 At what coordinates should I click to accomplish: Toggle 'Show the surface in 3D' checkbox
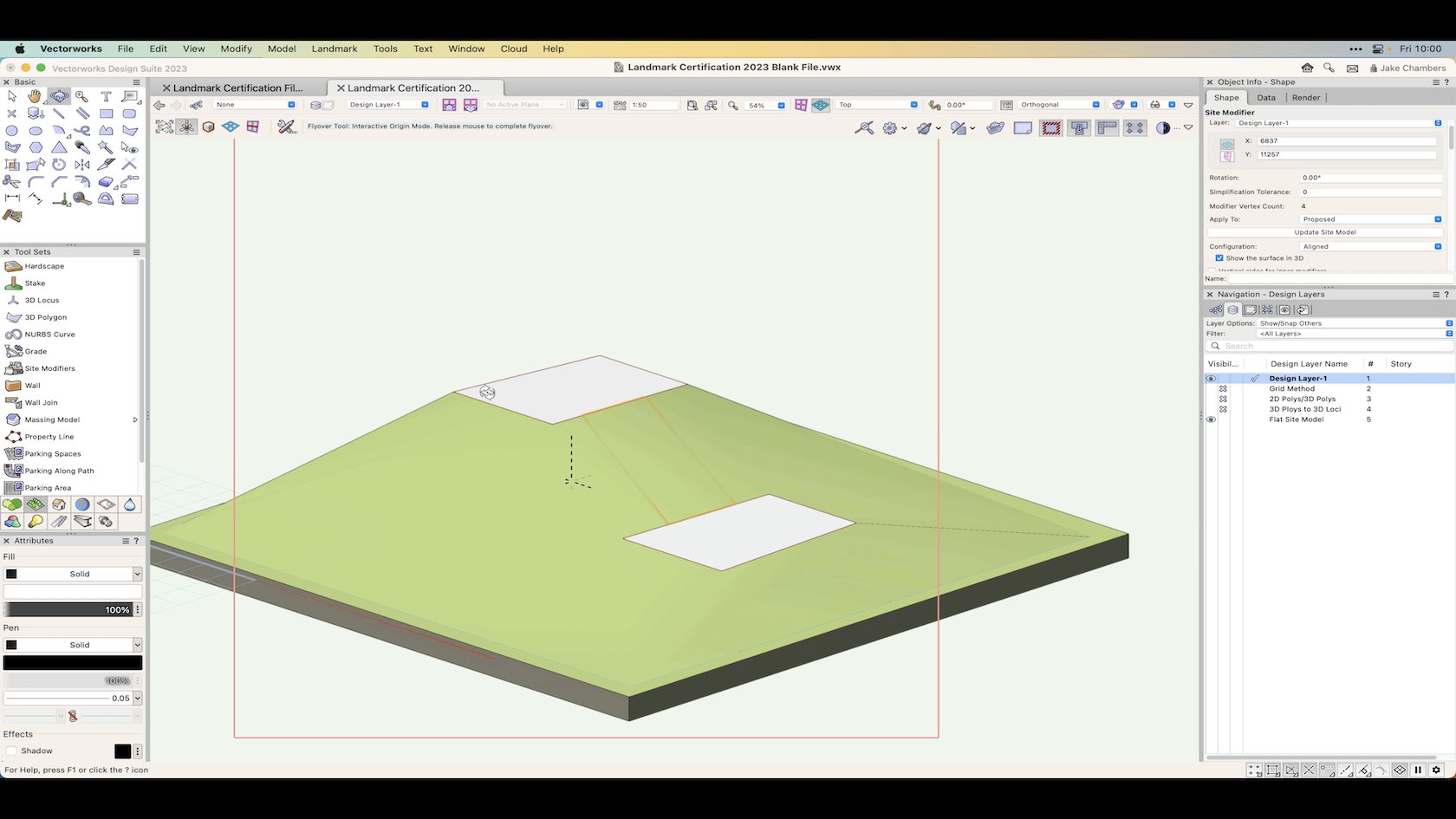(1219, 258)
